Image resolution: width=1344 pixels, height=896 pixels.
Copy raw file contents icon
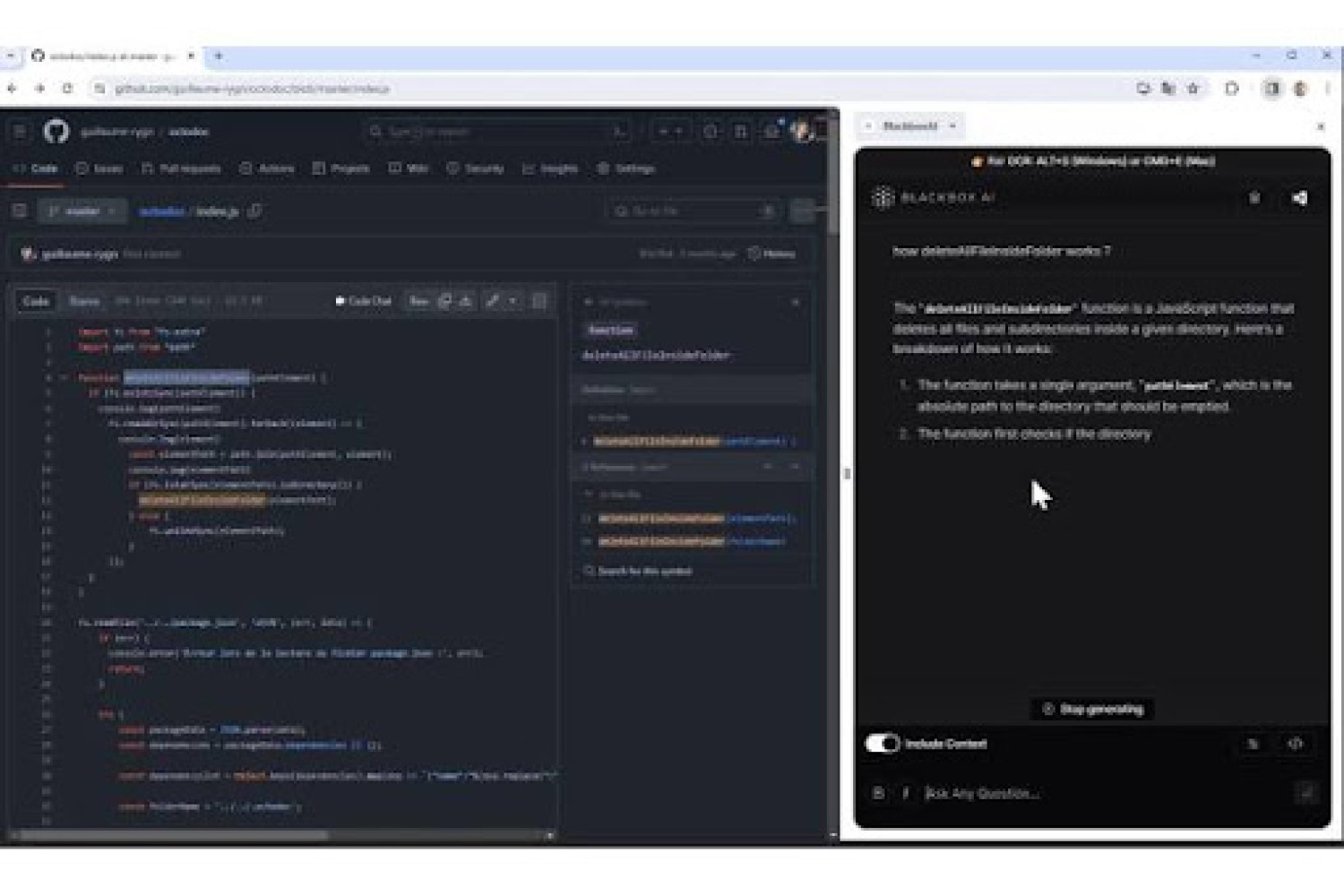click(445, 301)
